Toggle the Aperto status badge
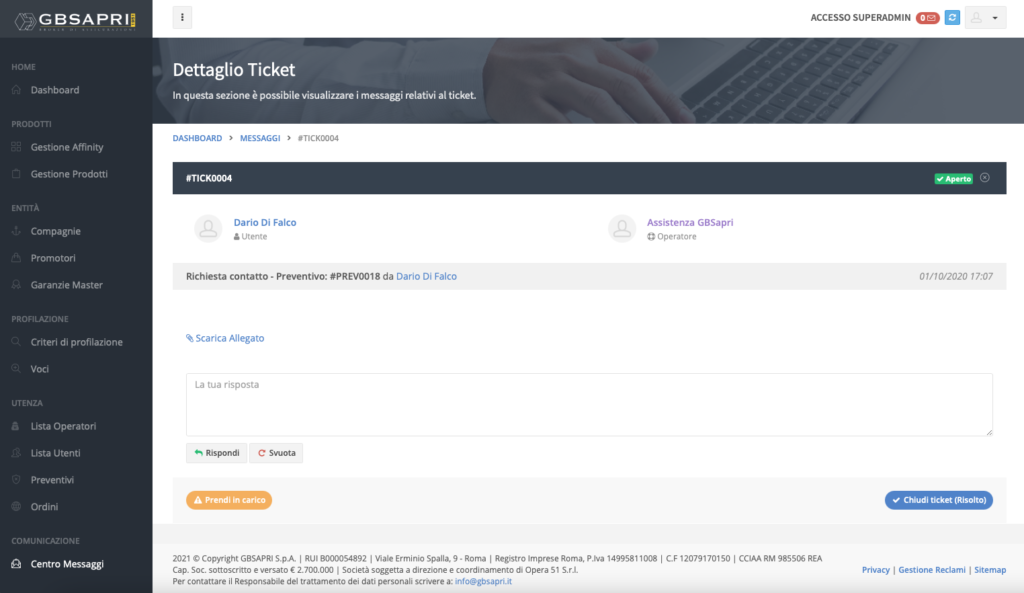1024x593 pixels. [x=953, y=179]
